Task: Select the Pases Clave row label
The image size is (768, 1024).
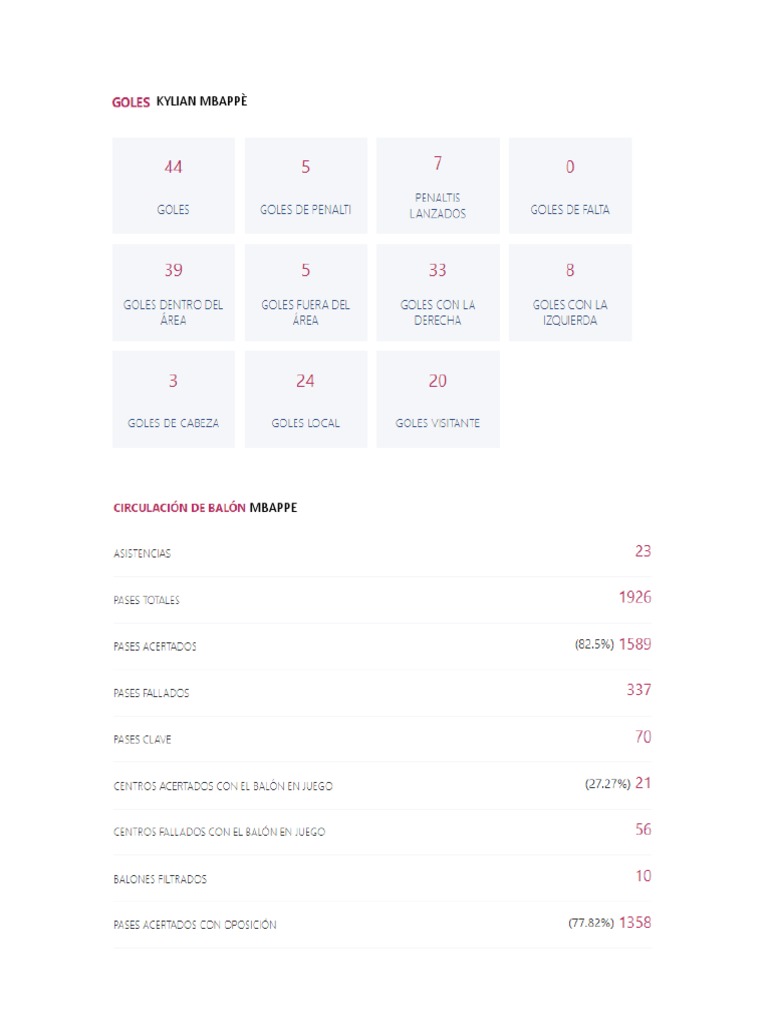Action: pos(142,740)
